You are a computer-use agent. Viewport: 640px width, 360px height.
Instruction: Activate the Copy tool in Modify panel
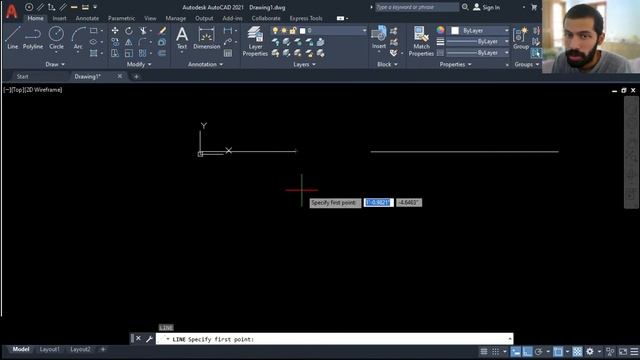(x=115, y=42)
